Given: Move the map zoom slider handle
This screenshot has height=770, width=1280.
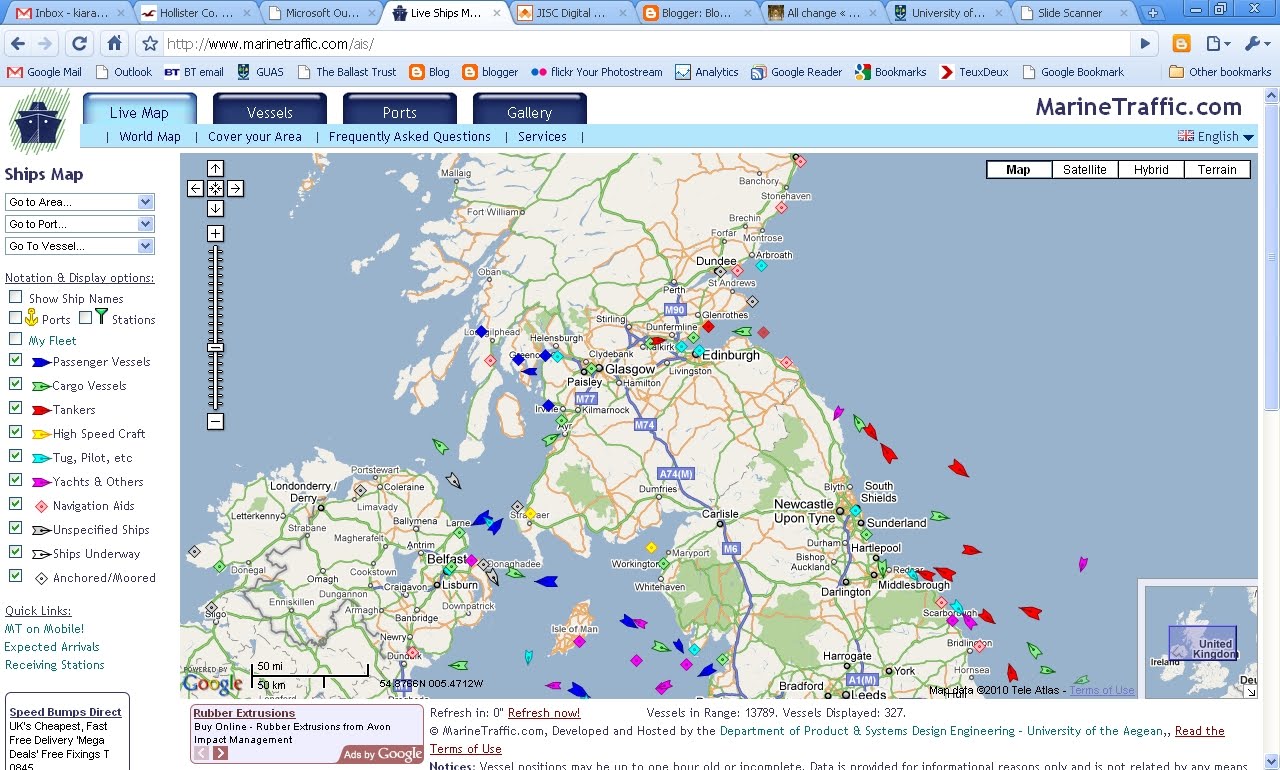Looking at the screenshot, I should click(215, 347).
